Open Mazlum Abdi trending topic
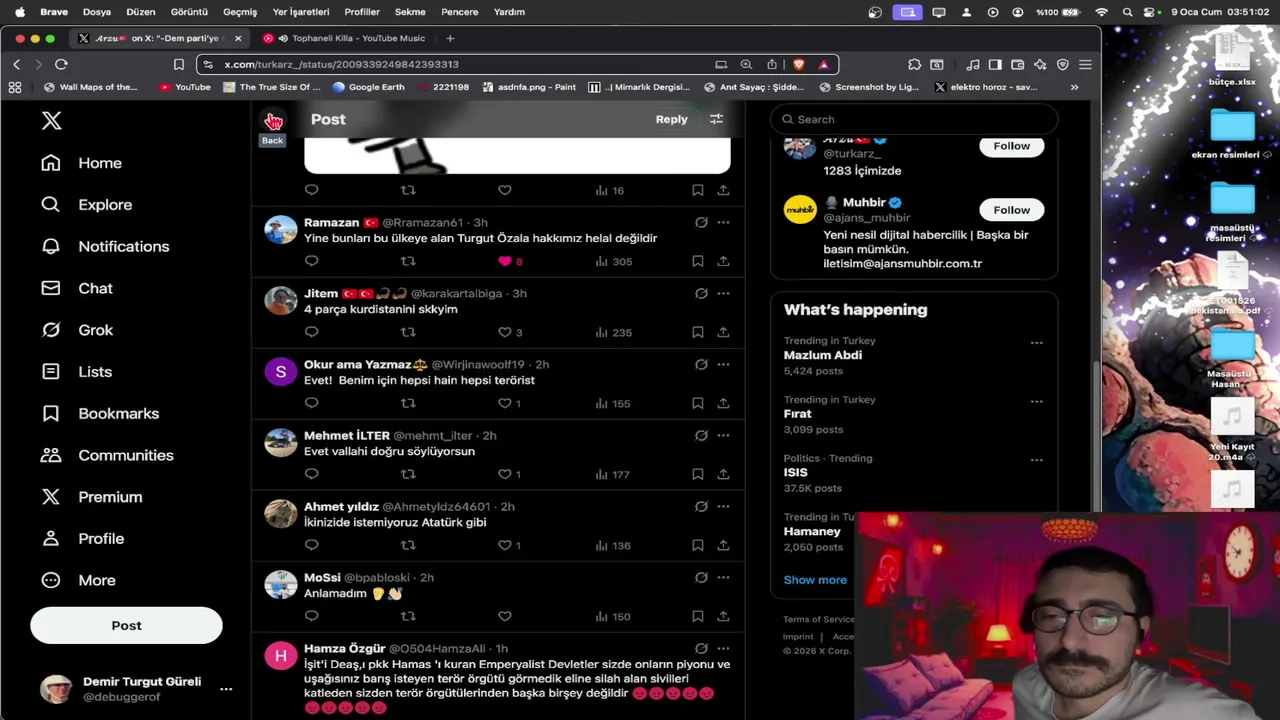 coord(823,355)
